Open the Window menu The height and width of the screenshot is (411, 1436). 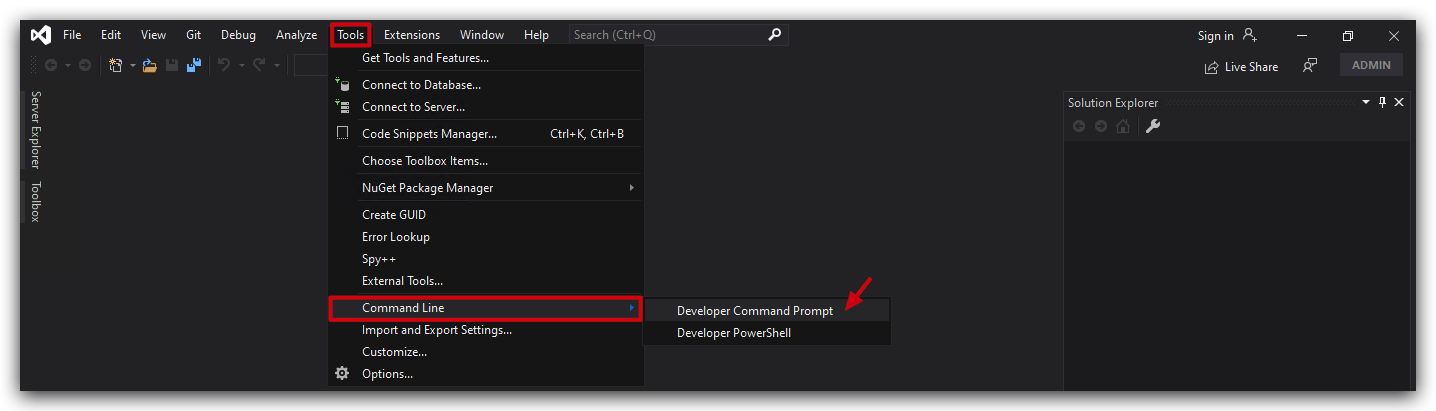coord(482,35)
